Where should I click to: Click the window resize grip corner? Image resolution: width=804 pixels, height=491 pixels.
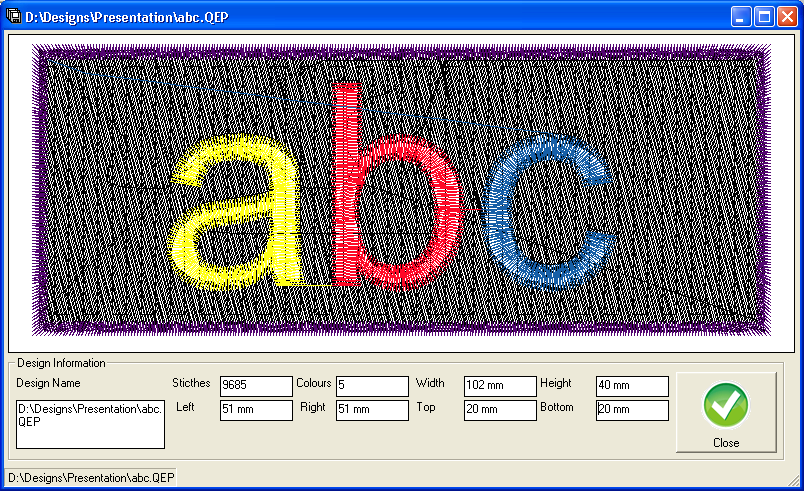coord(794,481)
